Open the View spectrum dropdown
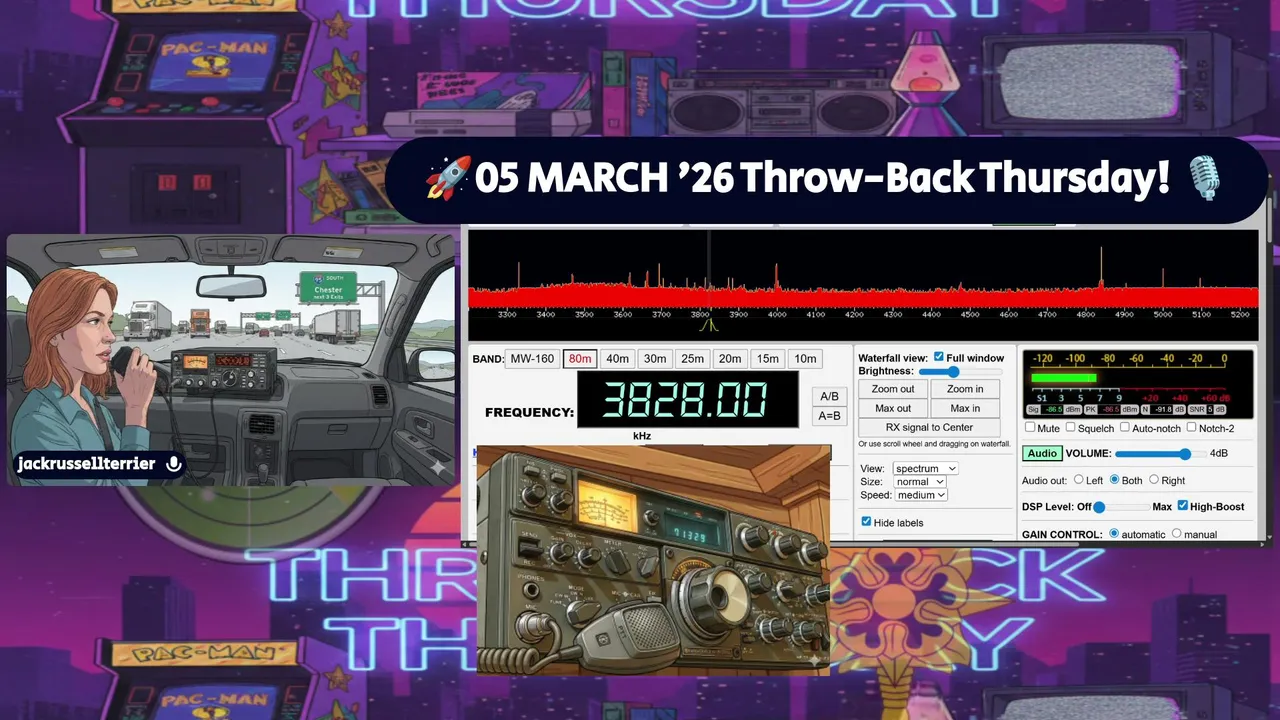This screenshot has width=1280, height=720. [924, 468]
